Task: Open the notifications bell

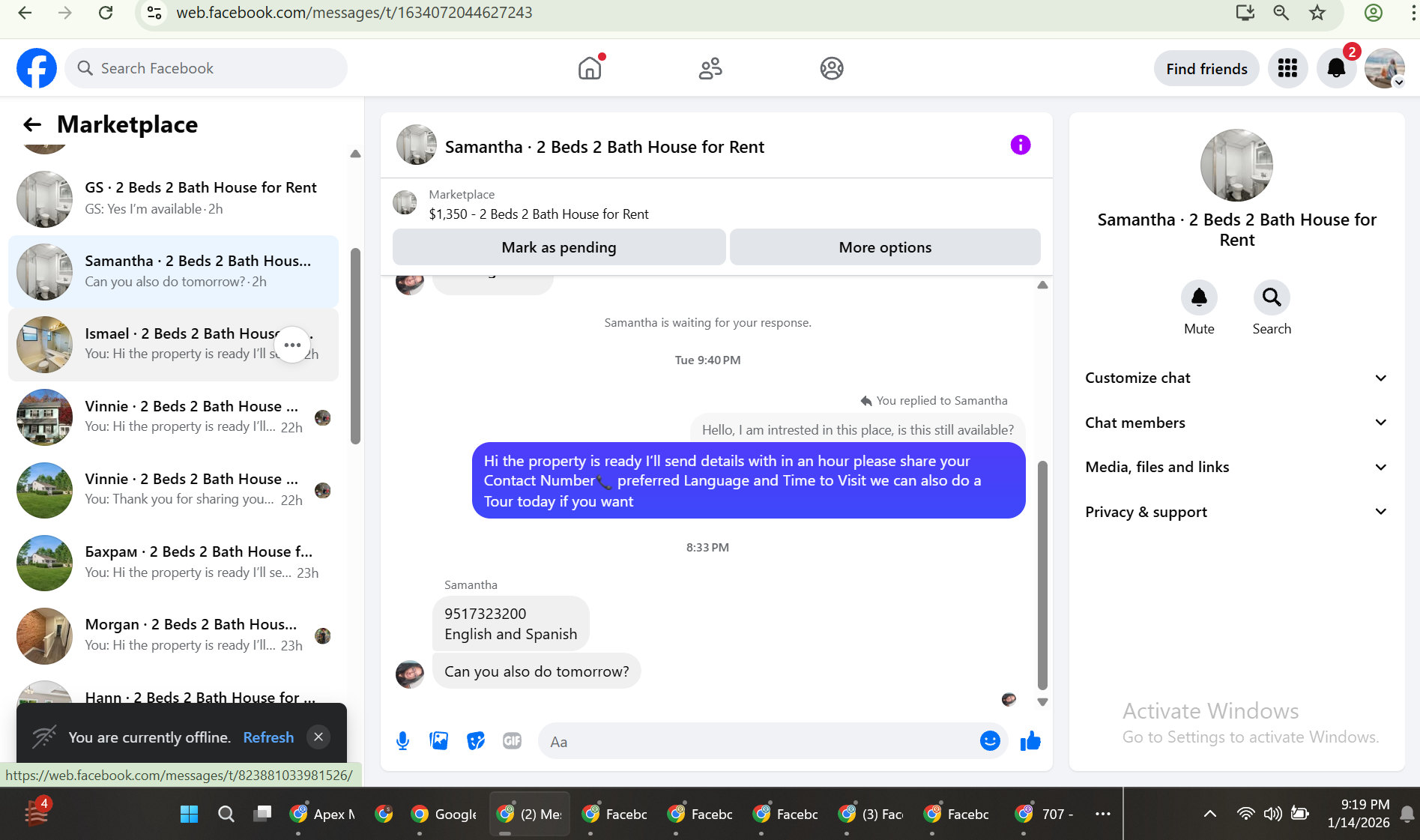Action: click(x=1336, y=68)
